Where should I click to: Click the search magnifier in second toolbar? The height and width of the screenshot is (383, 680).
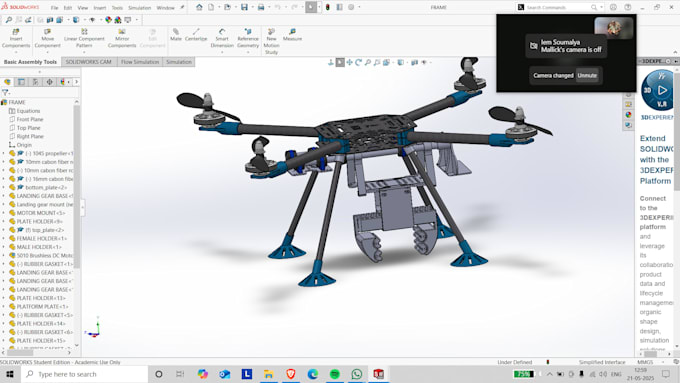pos(8,20)
